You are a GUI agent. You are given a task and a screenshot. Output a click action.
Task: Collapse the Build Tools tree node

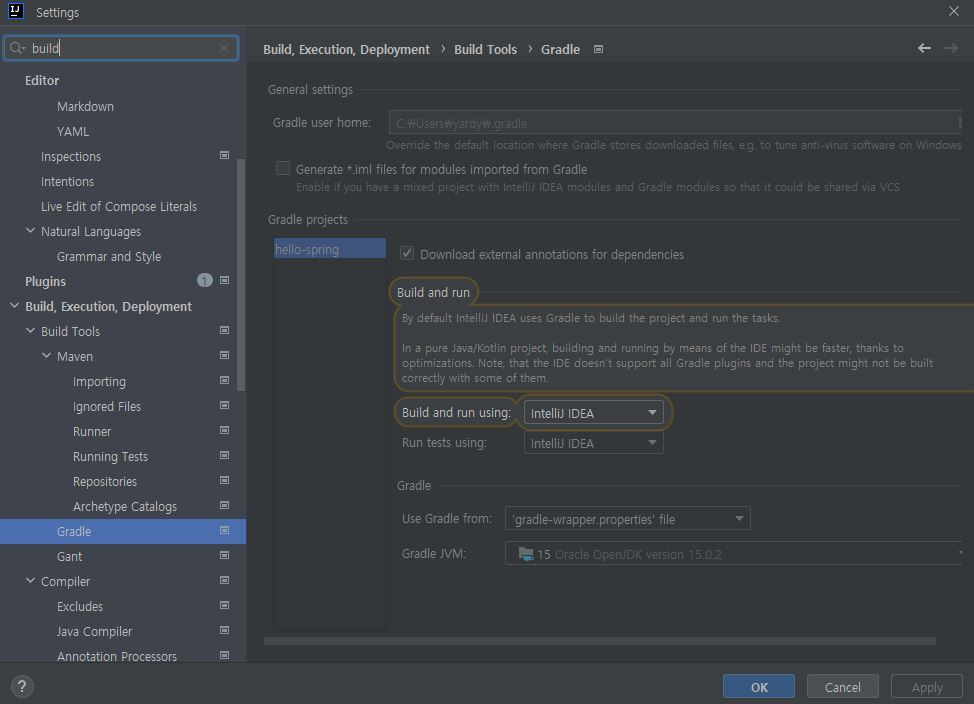pos(30,331)
